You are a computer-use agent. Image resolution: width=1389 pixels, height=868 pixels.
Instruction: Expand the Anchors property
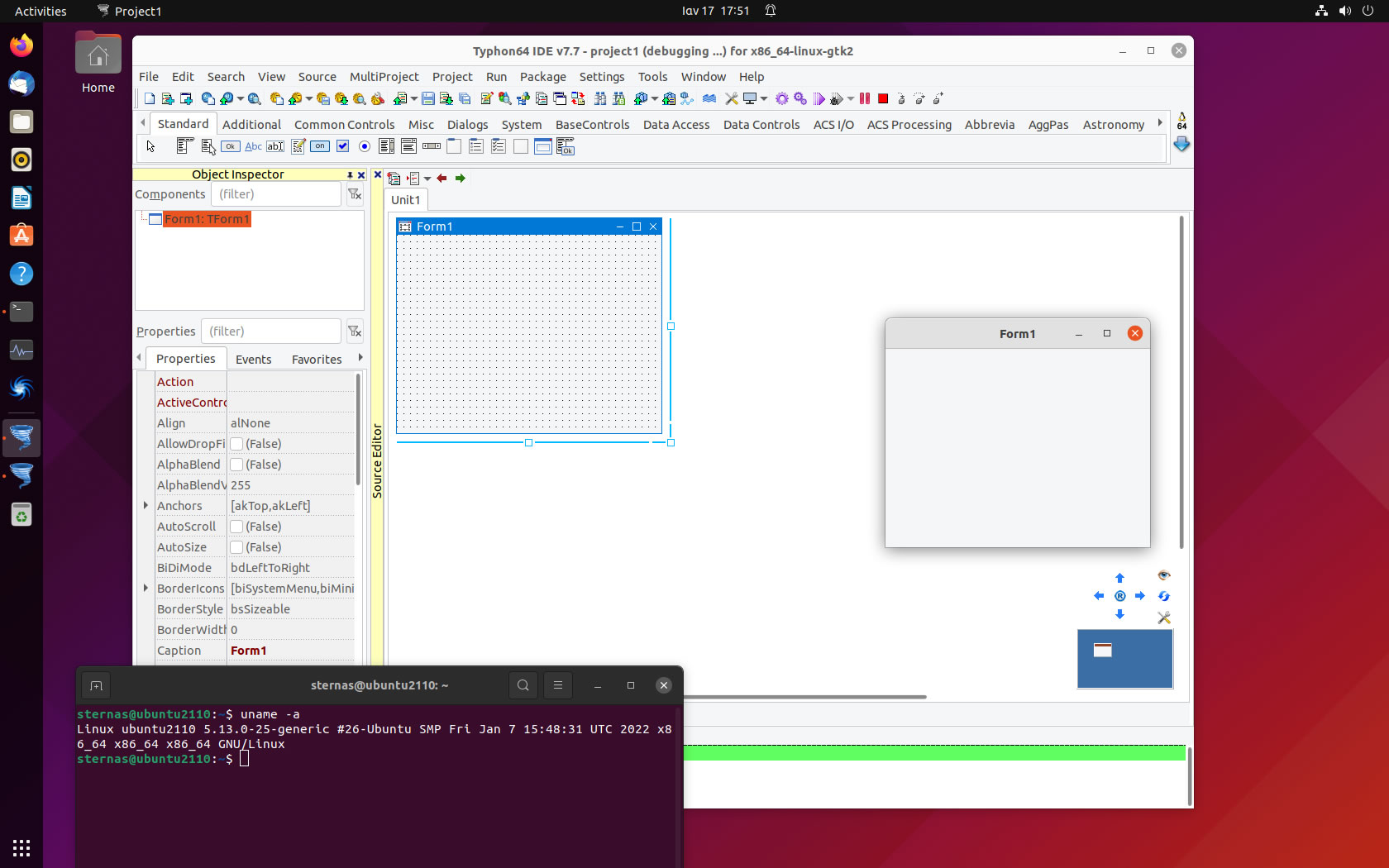pyautogui.click(x=146, y=505)
